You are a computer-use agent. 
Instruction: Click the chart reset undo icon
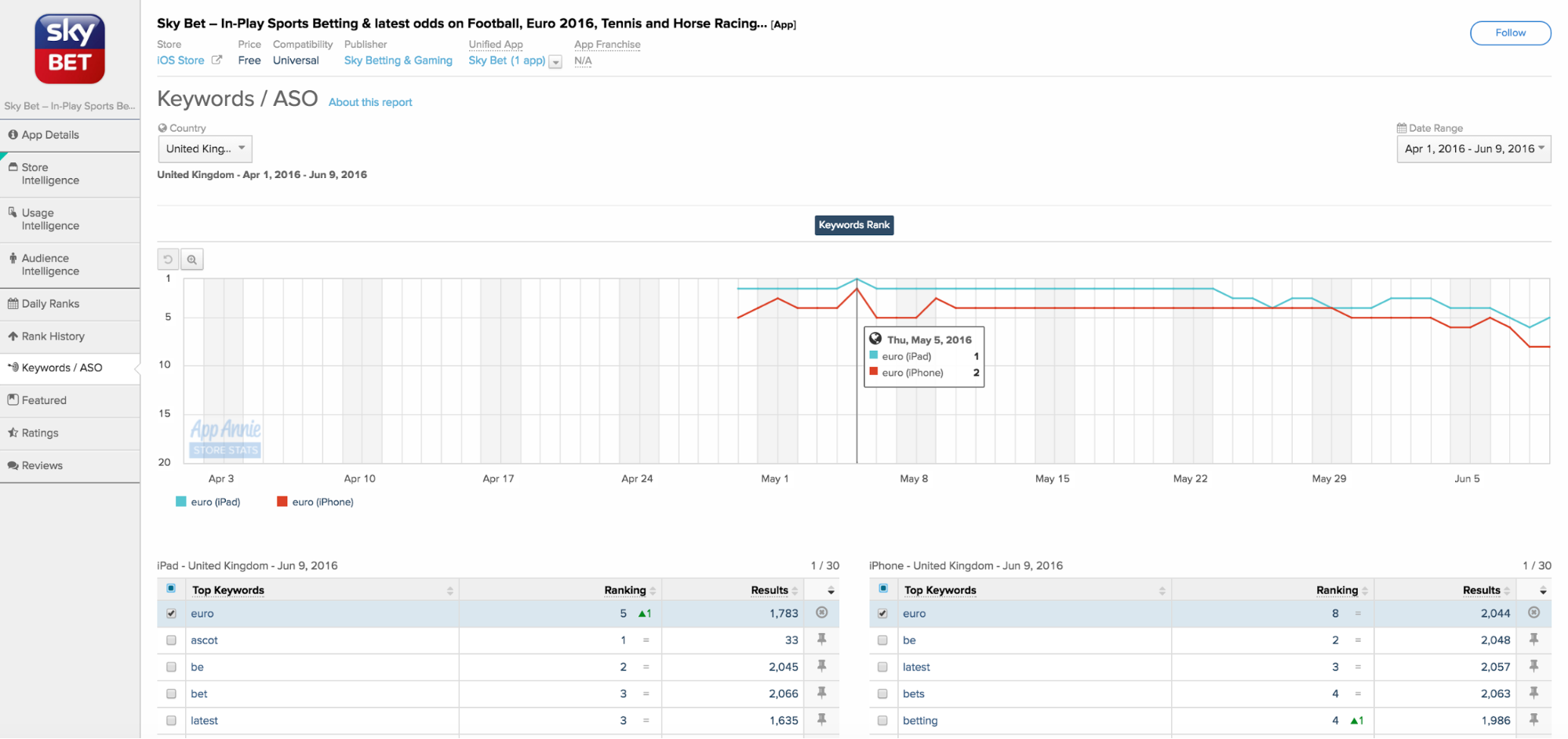point(168,260)
